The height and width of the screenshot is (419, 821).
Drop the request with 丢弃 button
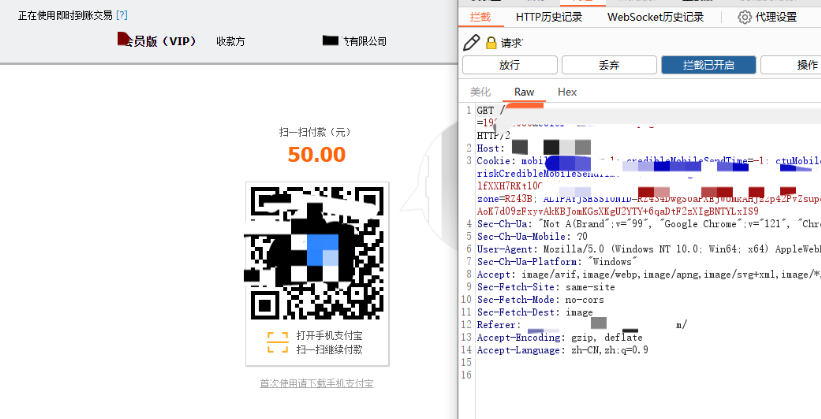click(609, 65)
